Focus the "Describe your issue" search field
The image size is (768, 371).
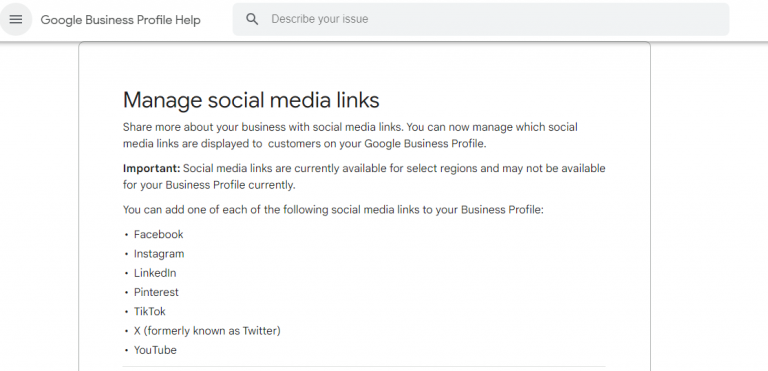pos(480,19)
